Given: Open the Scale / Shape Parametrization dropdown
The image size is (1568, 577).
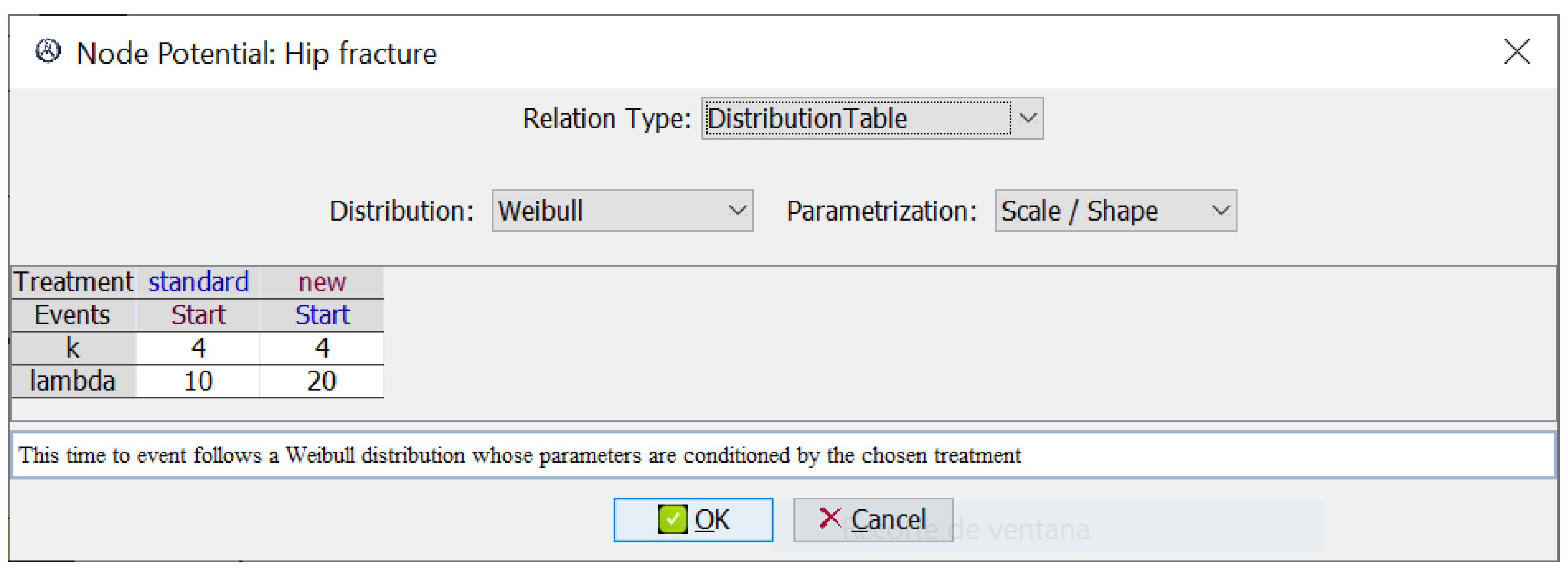Looking at the screenshot, I should pyautogui.click(x=1220, y=211).
